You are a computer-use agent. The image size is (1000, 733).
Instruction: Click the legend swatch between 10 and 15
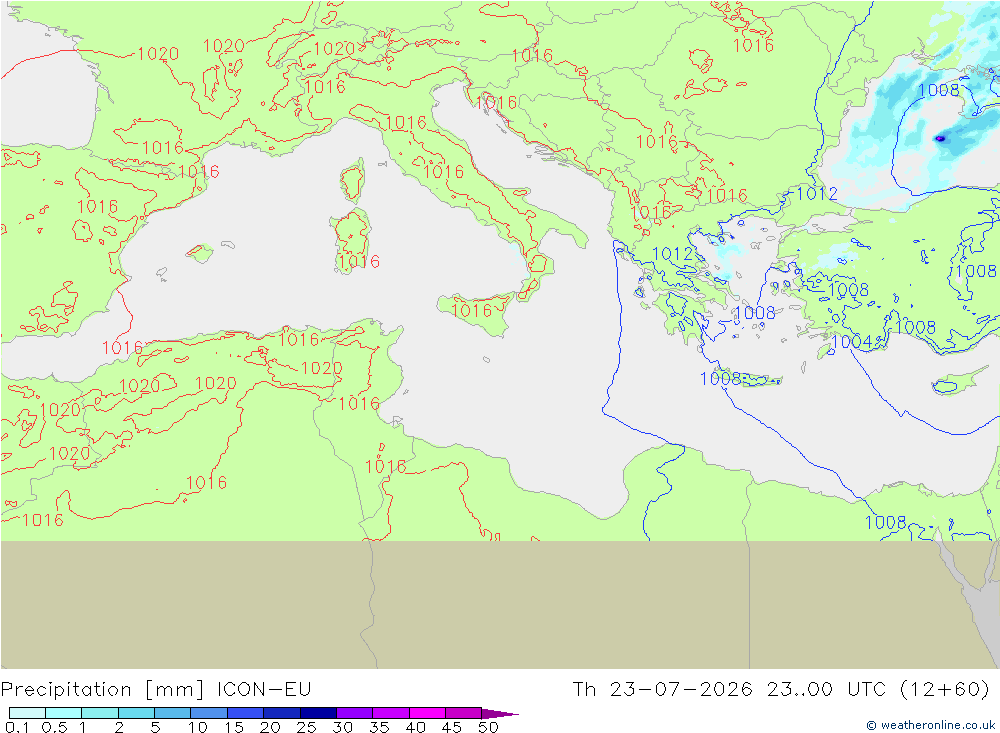click(209, 713)
